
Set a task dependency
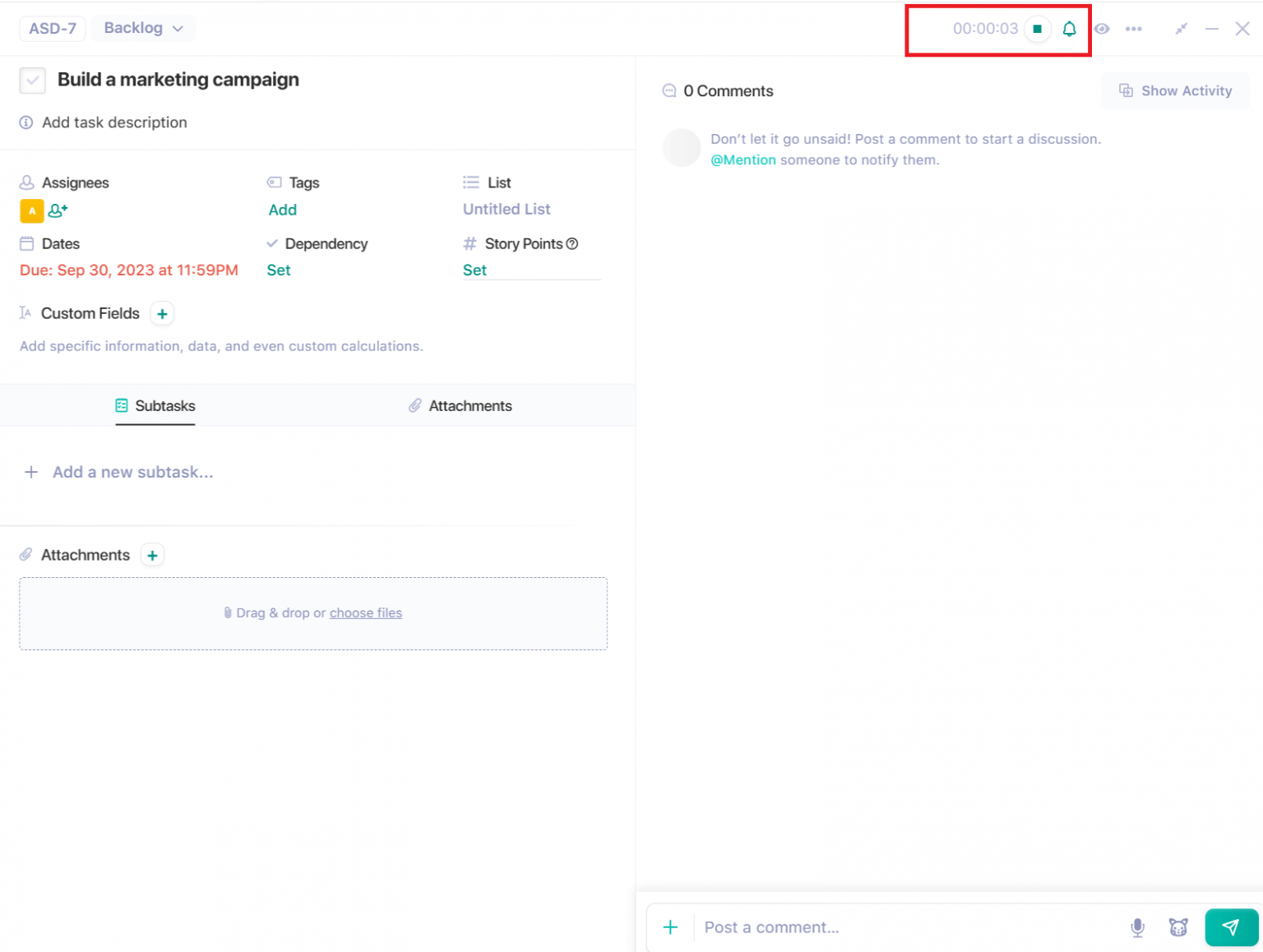pyautogui.click(x=279, y=270)
